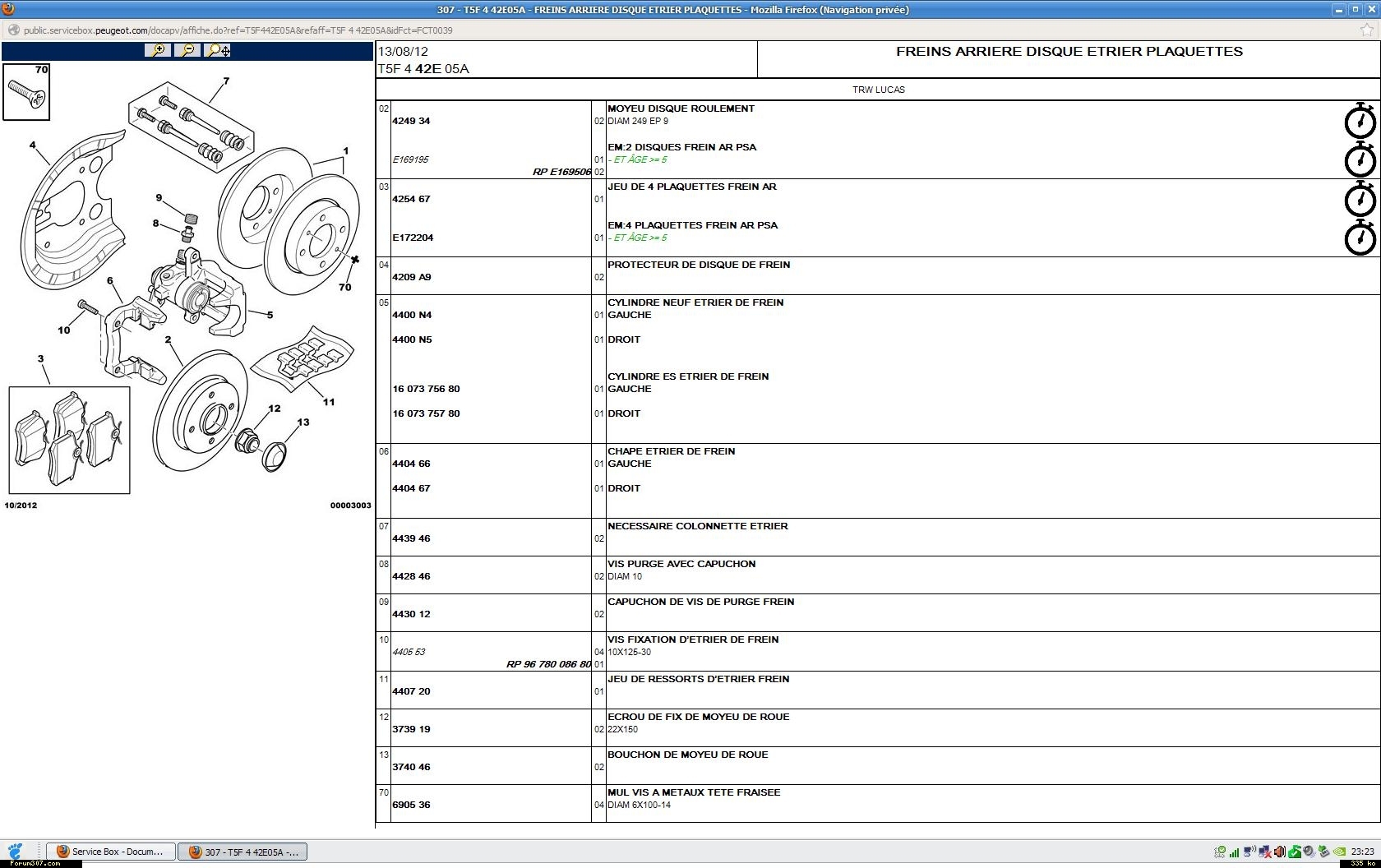Viewport: 1381px width, 868px height.
Task: Select part number 4404 66
Action: pos(411,464)
